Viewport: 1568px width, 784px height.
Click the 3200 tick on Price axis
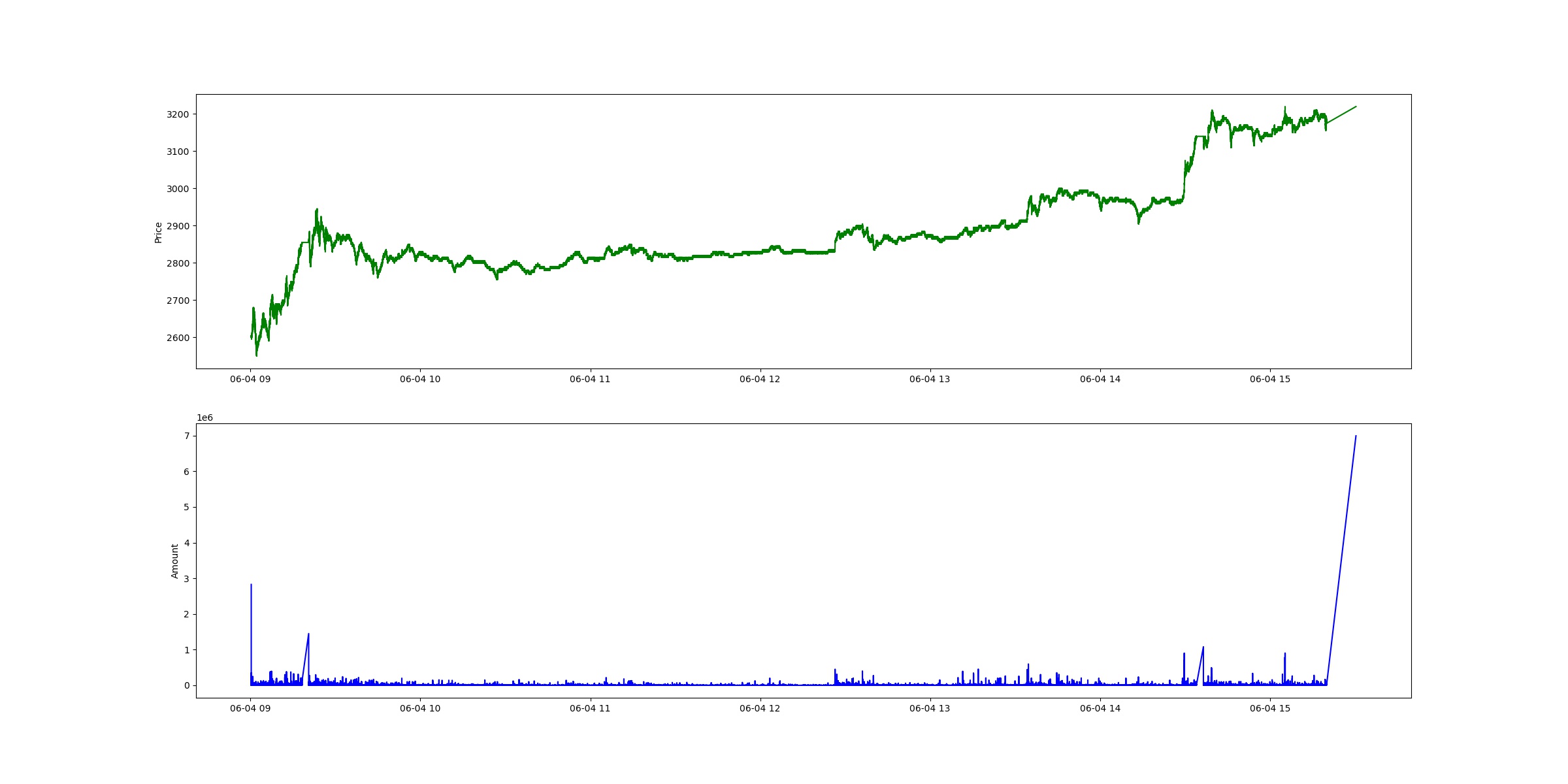[178, 114]
